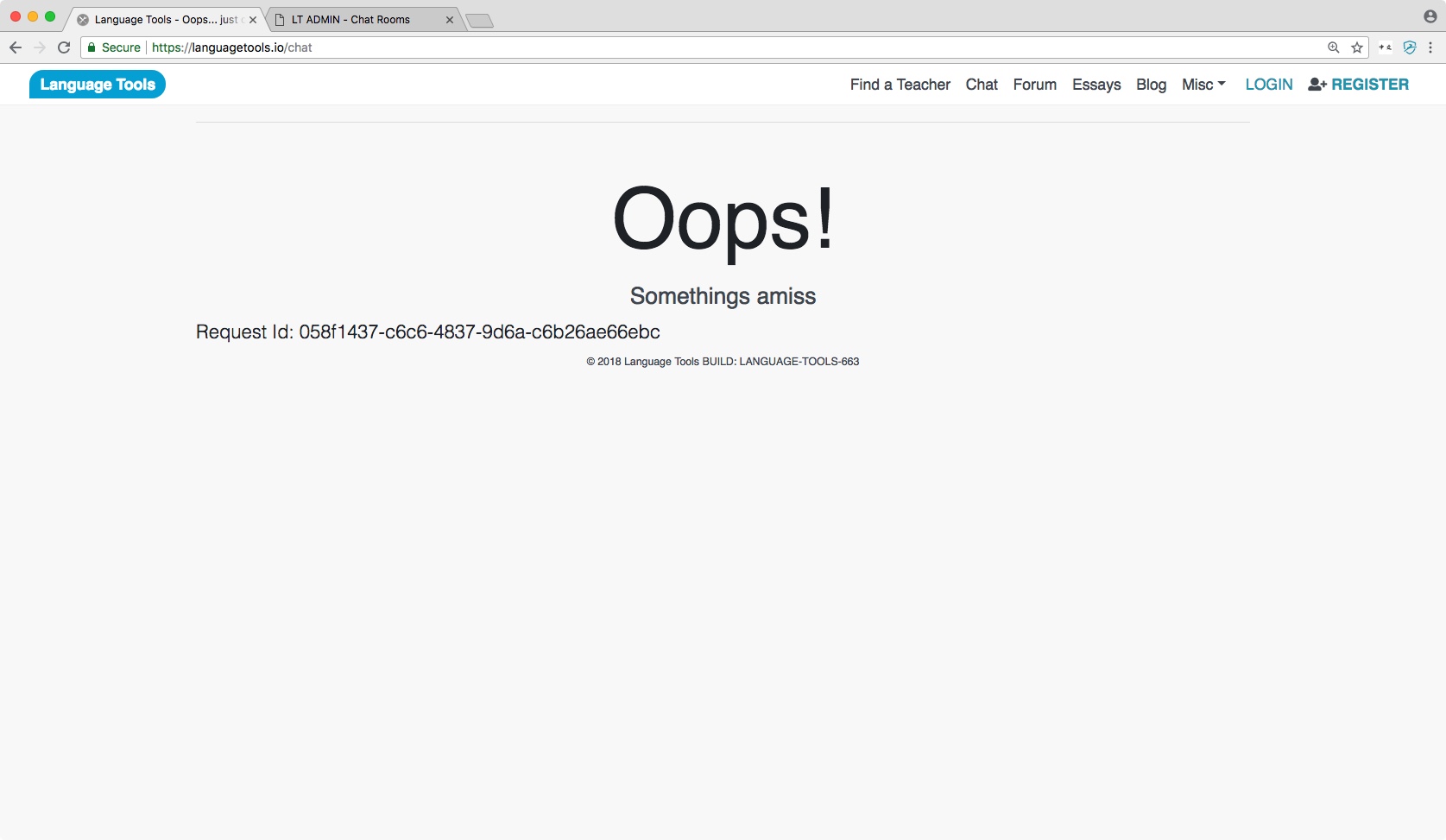Screen dimensions: 1446x840
Task: Open a new browser tab
Action: click(x=480, y=21)
